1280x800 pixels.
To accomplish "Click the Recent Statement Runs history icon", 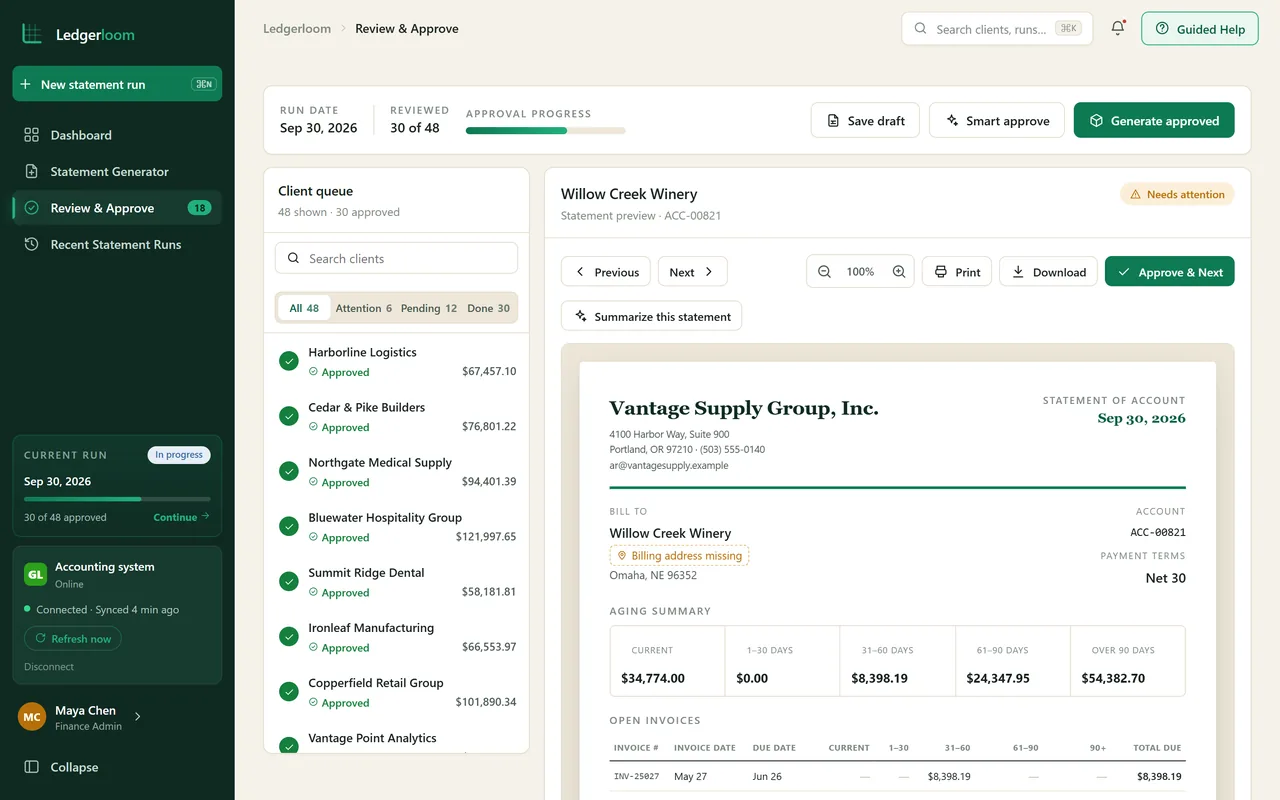I will tap(32, 245).
